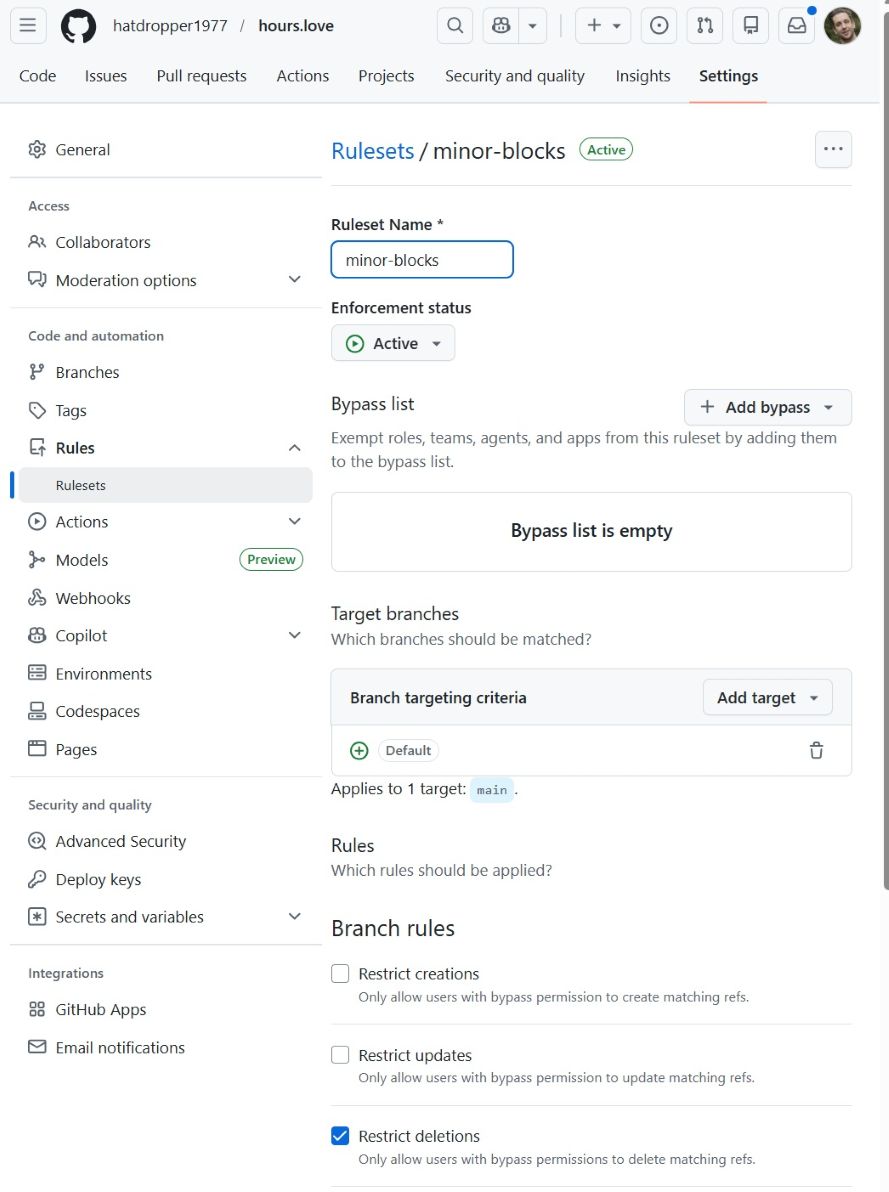Open the Active enforcement status dropdown
The height and width of the screenshot is (1192, 889).
tap(393, 343)
